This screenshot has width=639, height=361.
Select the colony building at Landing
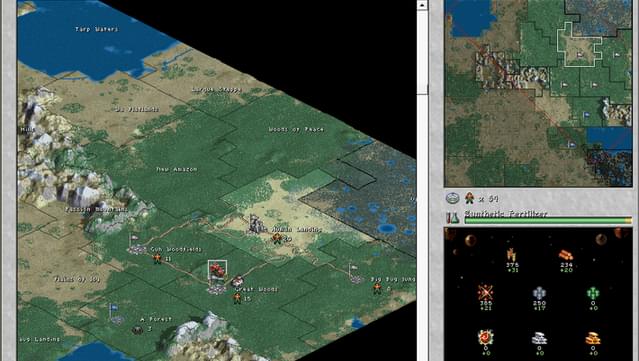256,225
